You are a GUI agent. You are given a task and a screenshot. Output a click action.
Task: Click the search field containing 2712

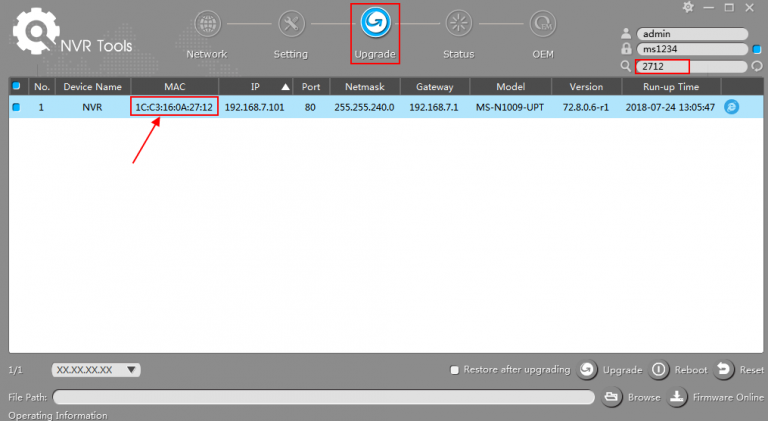click(x=691, y=66)
